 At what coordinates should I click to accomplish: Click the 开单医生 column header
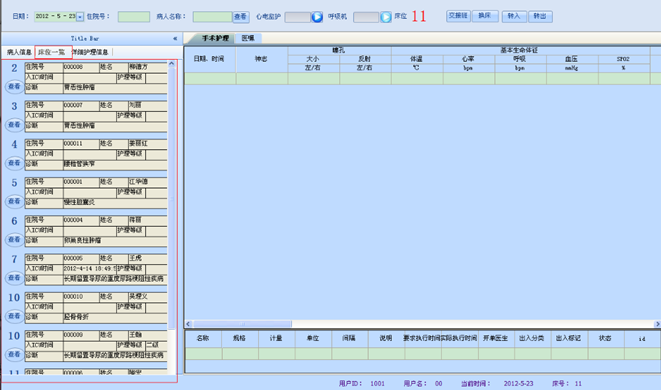click(x=496, y=338)
